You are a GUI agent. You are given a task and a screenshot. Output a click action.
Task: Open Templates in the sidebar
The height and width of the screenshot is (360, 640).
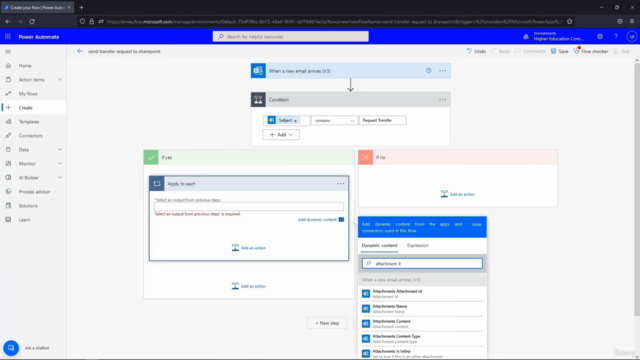tap(29, 122)
